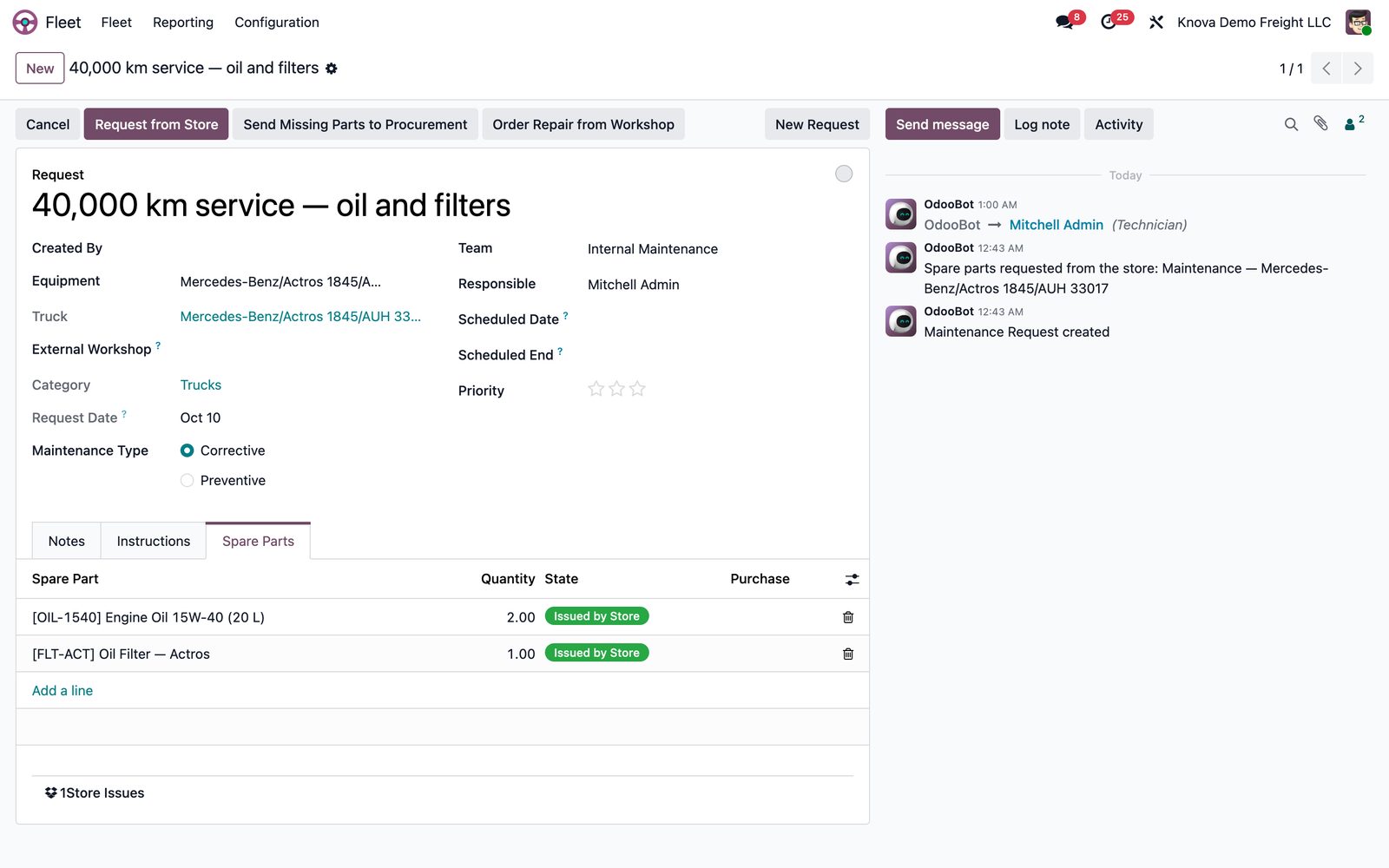Open the activities clock icon showing 25
Viewport: 1389px width, 868px height.
click(1109, 23)
